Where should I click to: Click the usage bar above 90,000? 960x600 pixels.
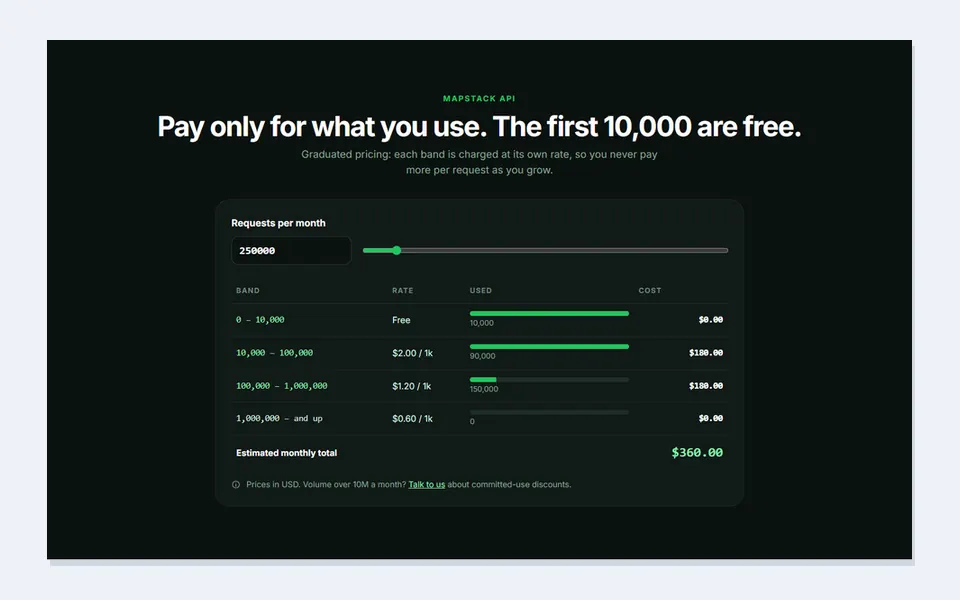point(549,347)
